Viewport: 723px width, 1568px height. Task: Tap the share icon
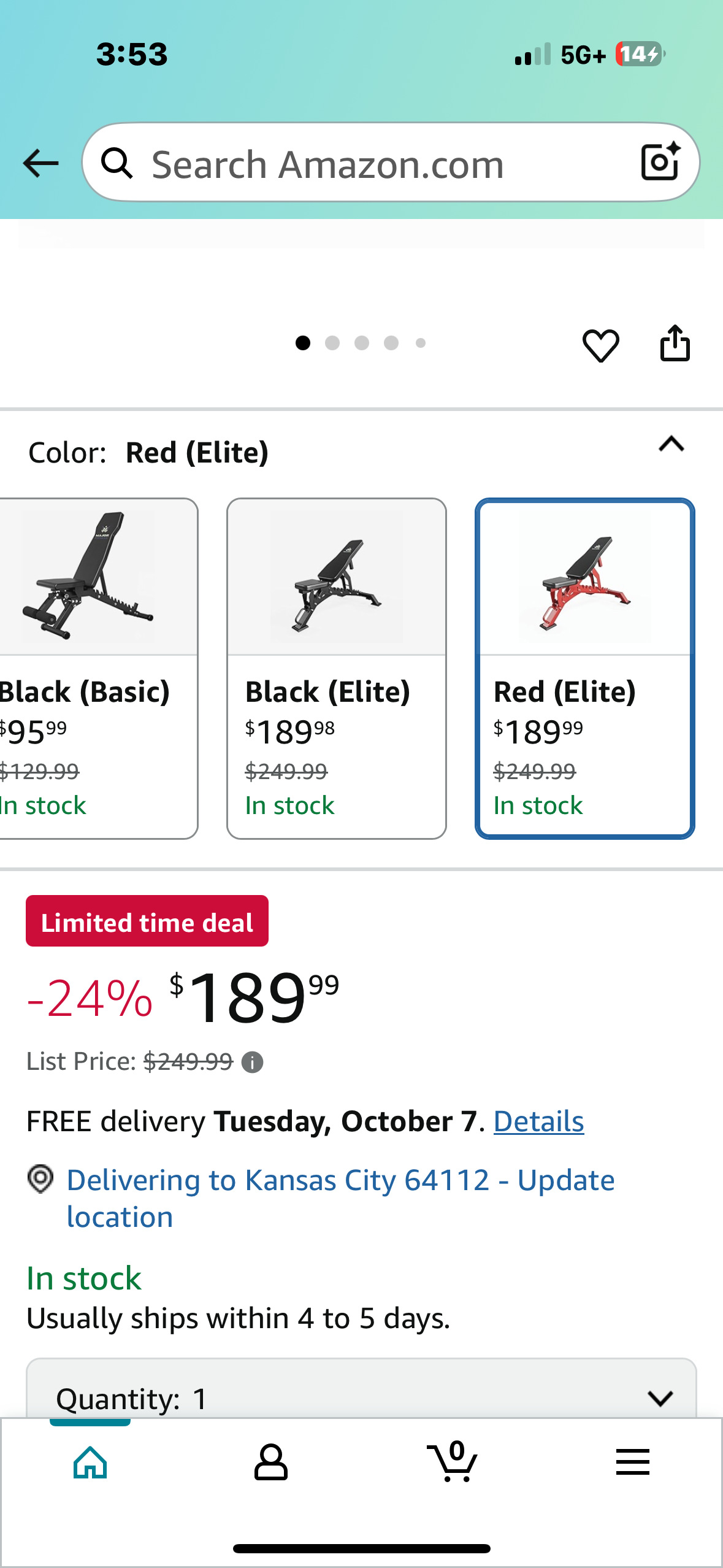point(675,344)
